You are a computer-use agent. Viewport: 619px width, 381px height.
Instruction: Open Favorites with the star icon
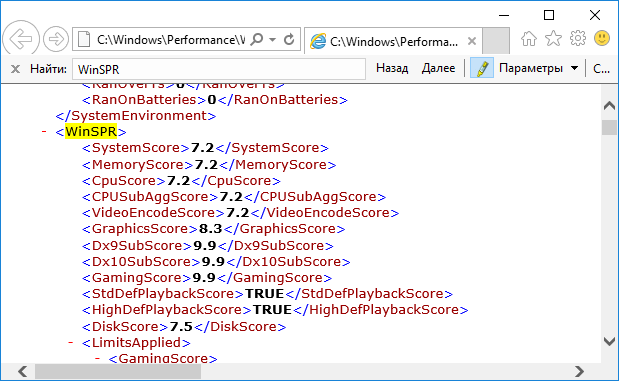[x=553, y=38]
